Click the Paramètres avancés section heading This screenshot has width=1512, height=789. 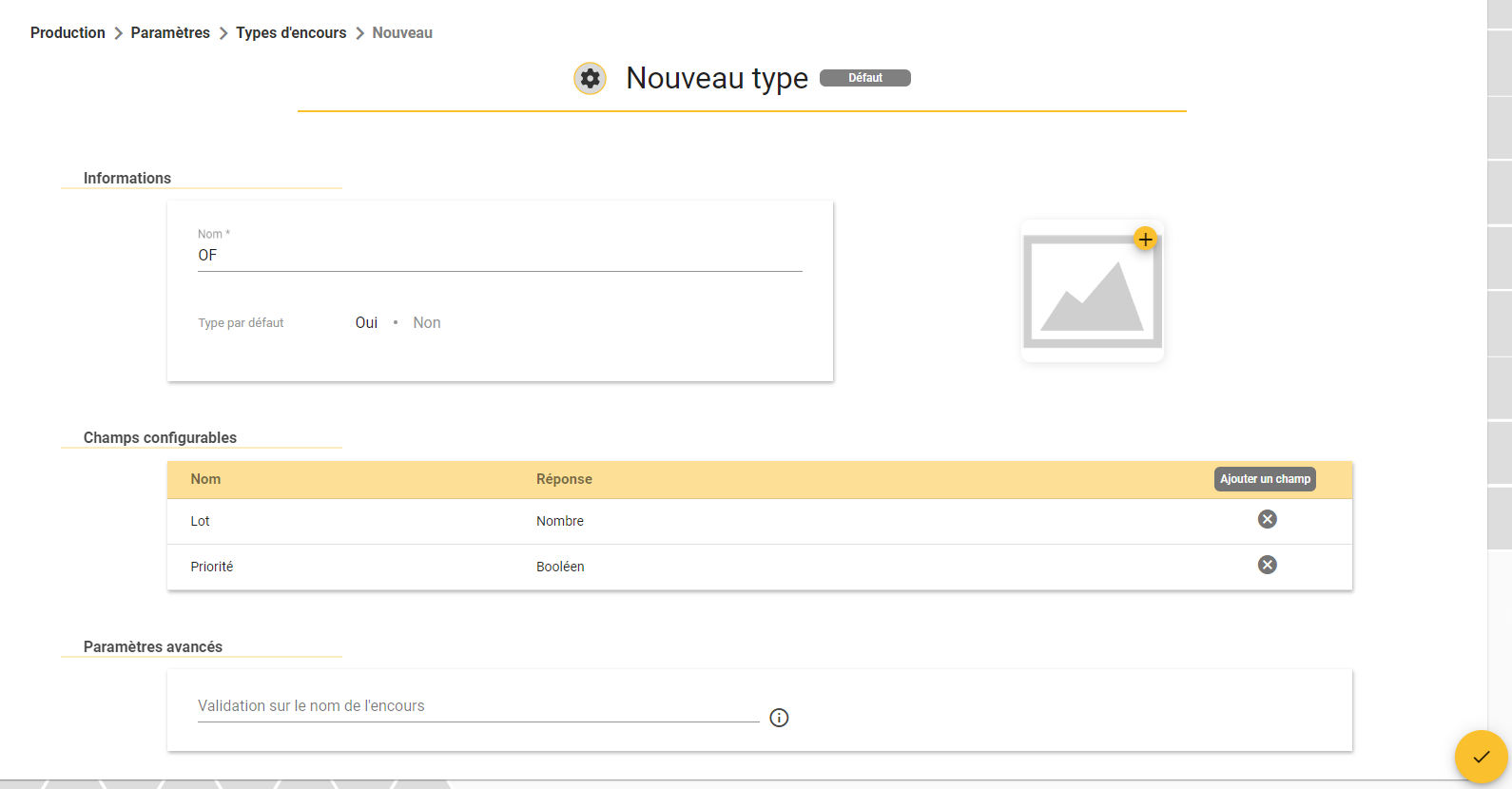[153, 646]
